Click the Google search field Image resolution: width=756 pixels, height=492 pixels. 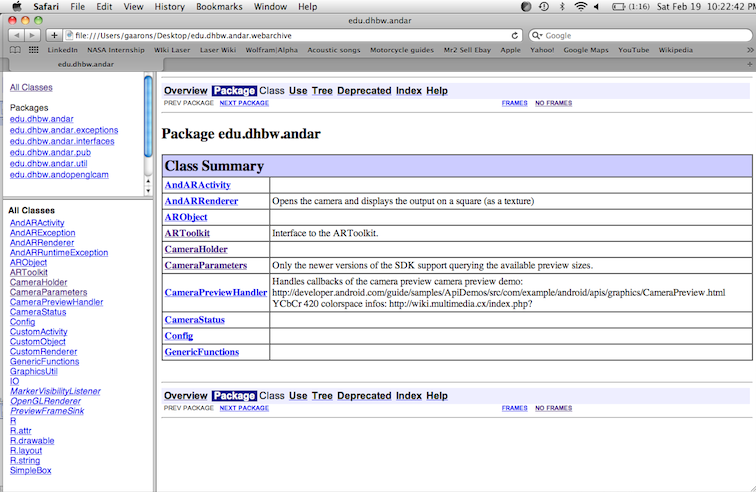point(640,35)
